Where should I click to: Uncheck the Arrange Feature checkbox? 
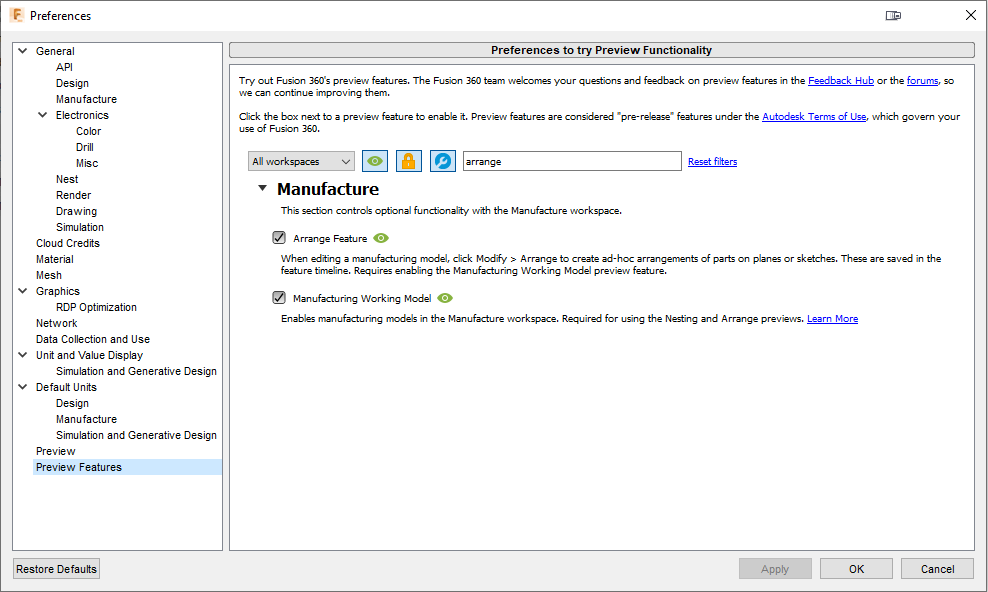click(x=279, y=238)
